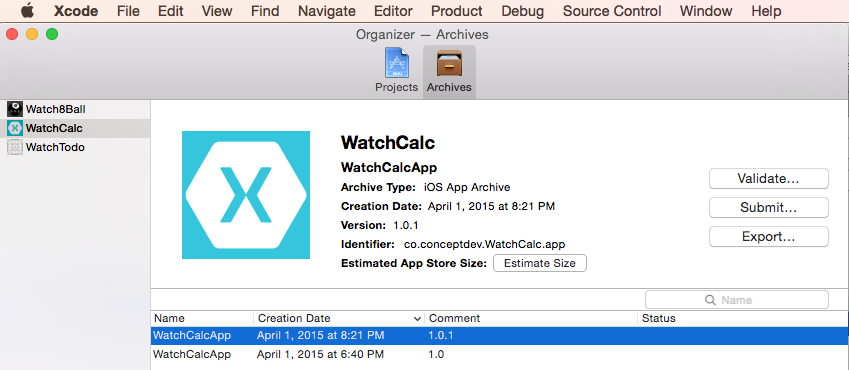Click the Watch8Ball app icon in sidebar
Screen dimensions: 849x370
click(15, 109)
